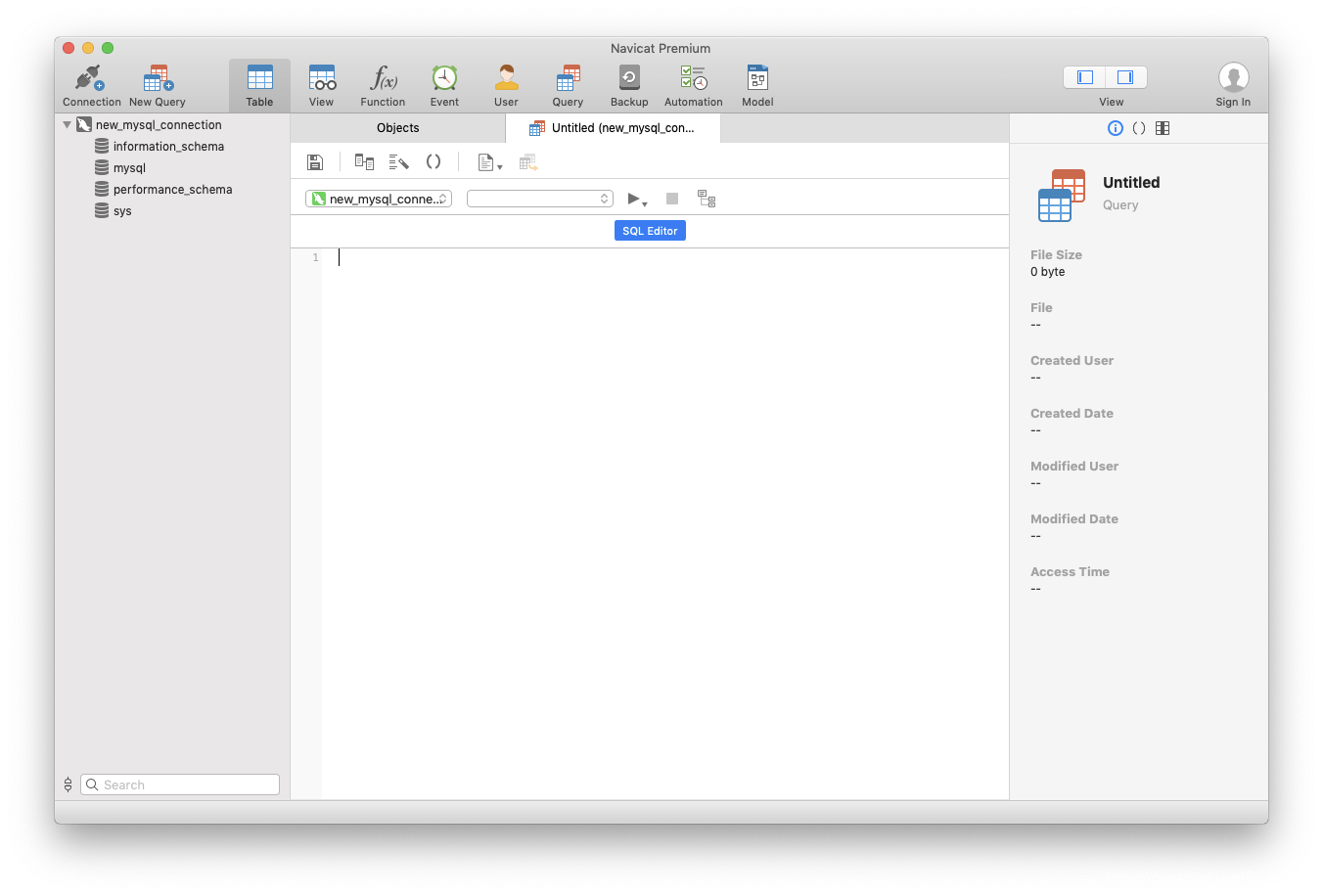Insert code snippet with parentheses icon

click(x=433, y=162)
